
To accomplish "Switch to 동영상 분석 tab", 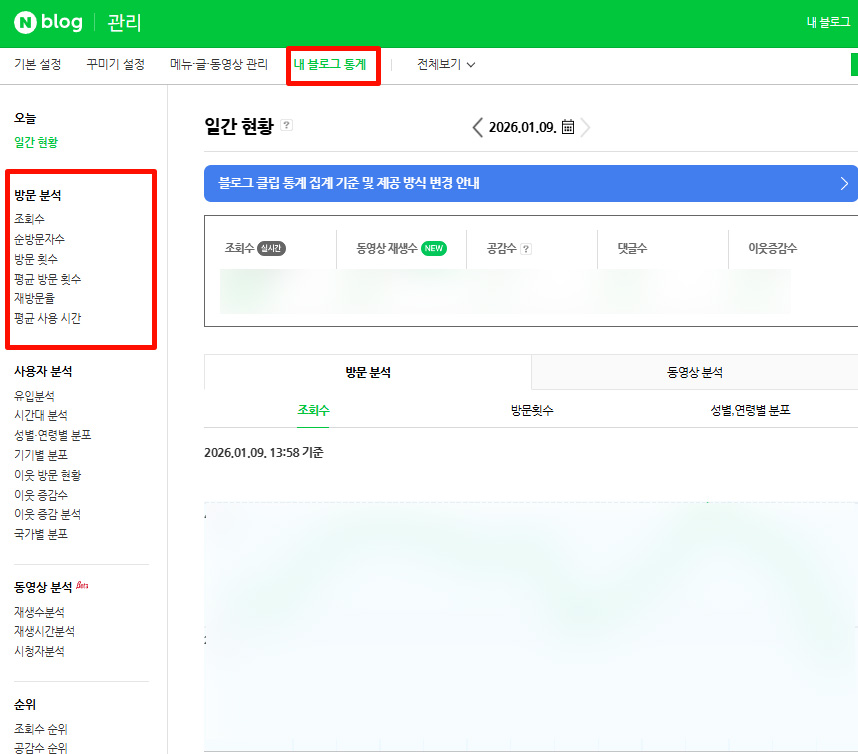I will (x=694, y=373).
